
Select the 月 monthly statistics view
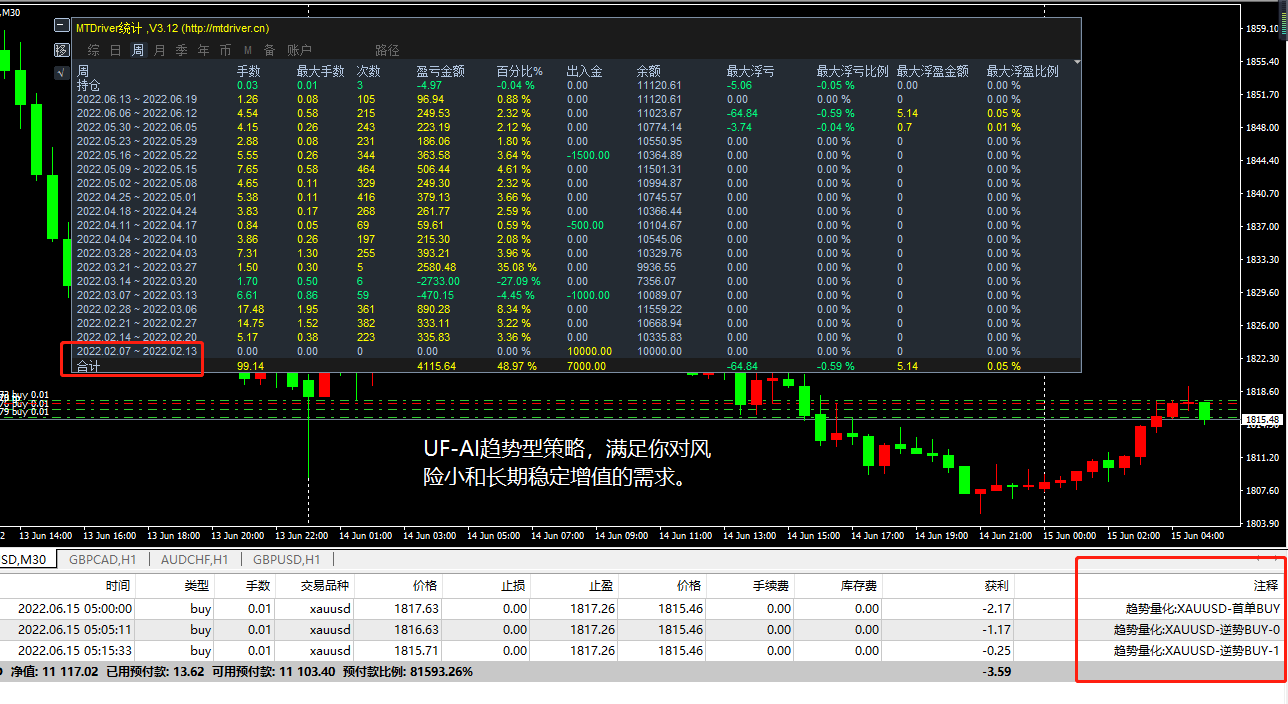tap(159, 49)
